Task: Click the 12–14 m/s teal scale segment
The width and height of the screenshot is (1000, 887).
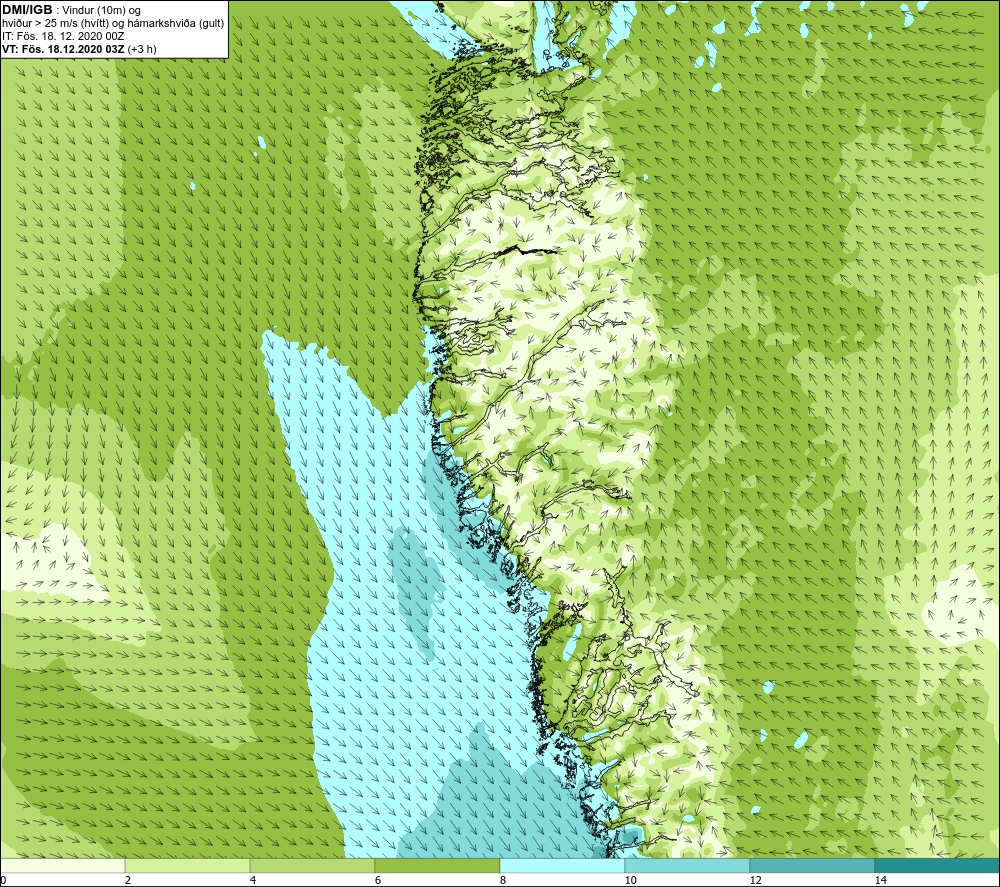Action: [x=812, y=866]
